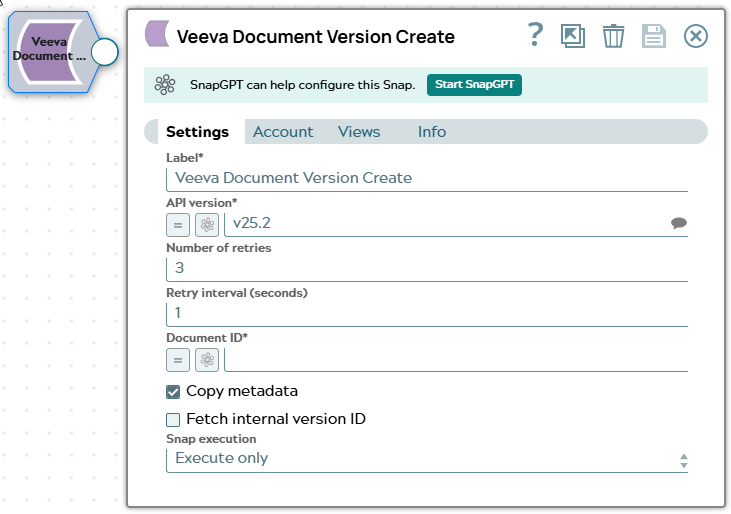
Task: Open SnapGPT icon beside the Document ID field
Action: (x=207, y=360)
